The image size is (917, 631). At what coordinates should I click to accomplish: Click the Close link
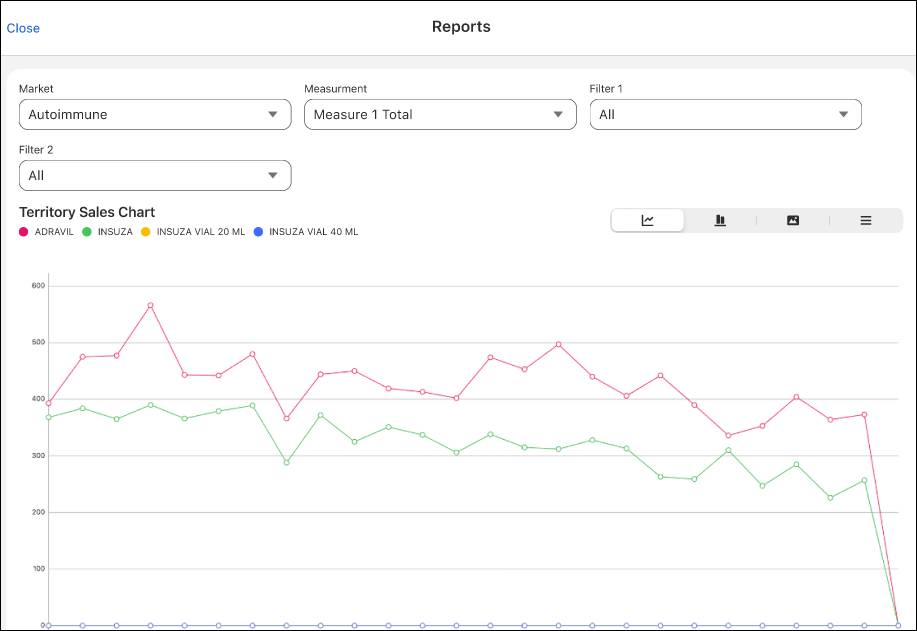point(23,28)
